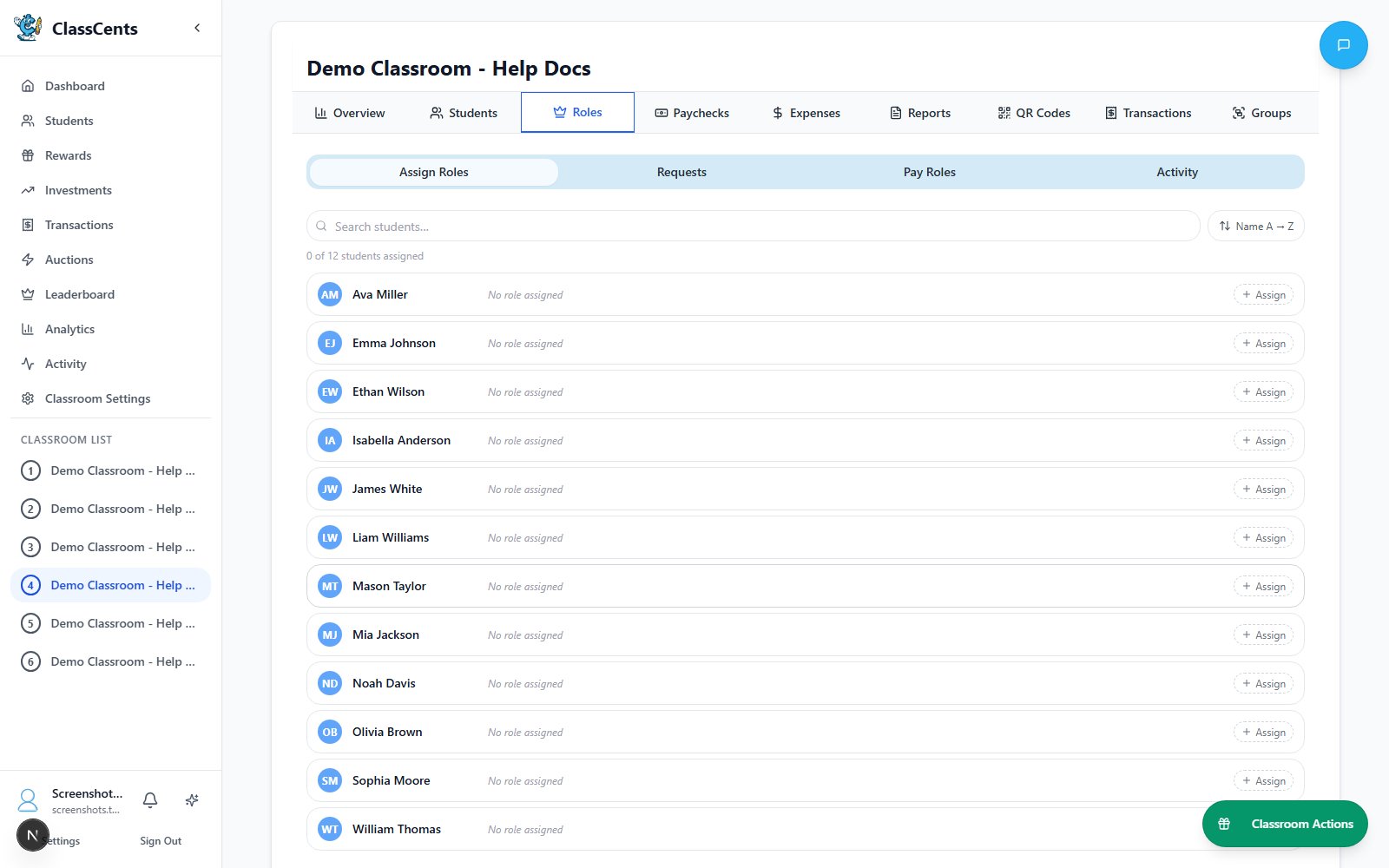Assign a role to Ava Miller
This screenshot has height=868, width=1389.
[x=1263, y=295]
